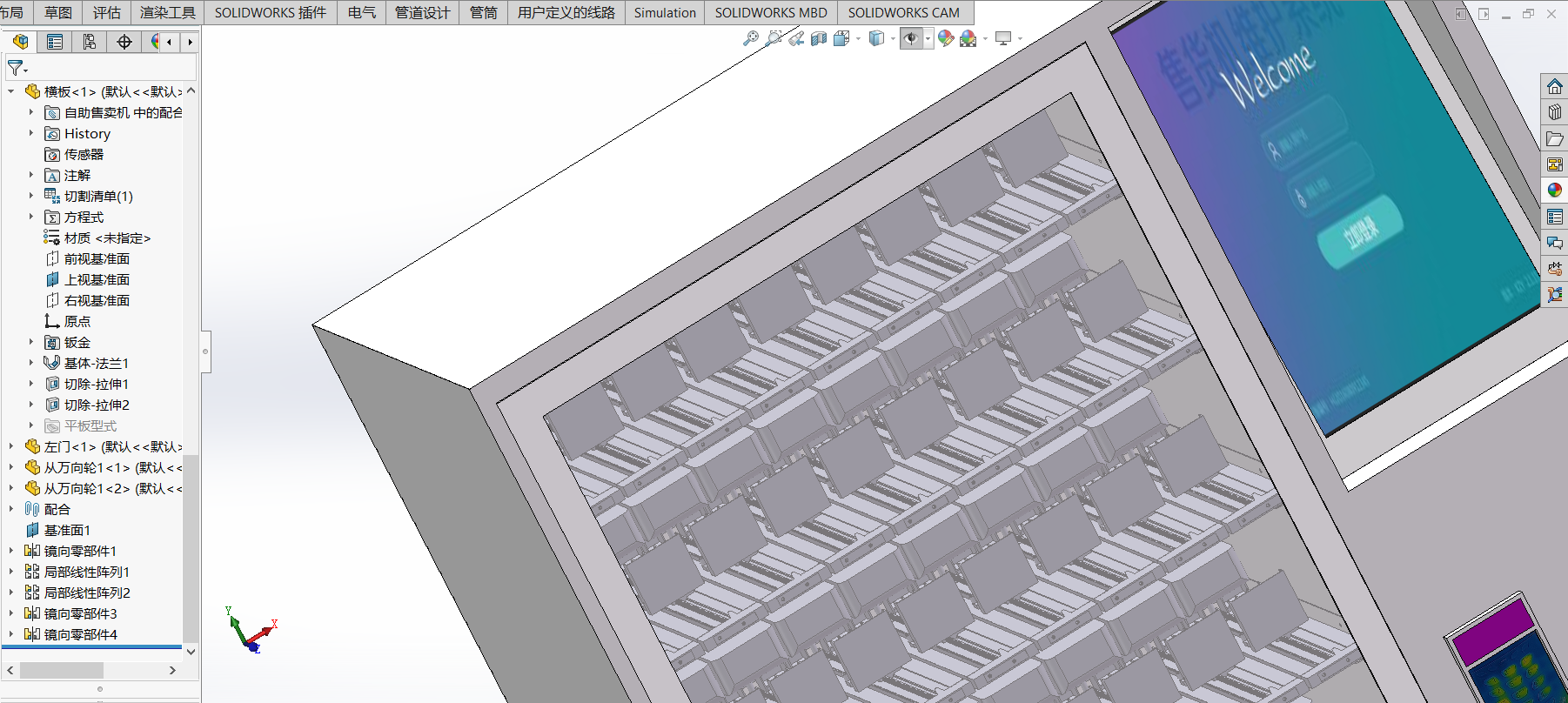Open the 渲染工具 render tools tab
Viewport: 1568px width, 703px height.
point(168,12)
